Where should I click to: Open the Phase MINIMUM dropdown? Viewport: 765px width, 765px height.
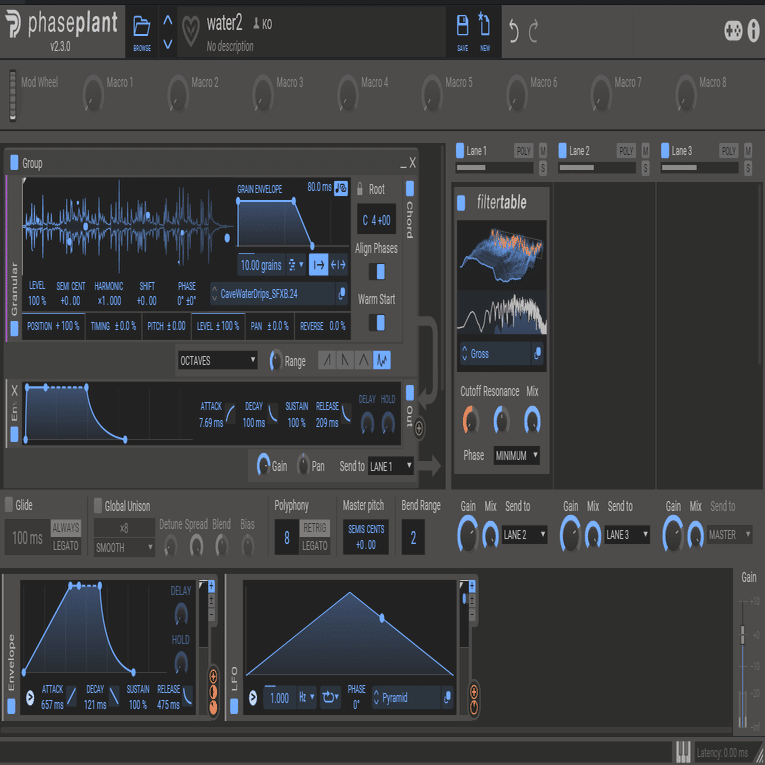[516, 455]
